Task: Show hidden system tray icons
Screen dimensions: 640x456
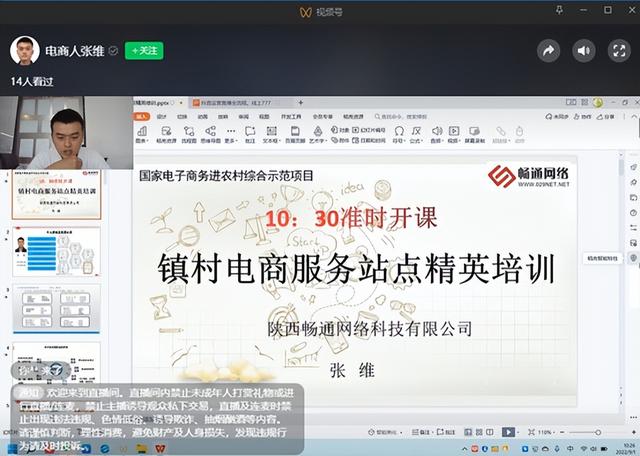Action: pyautogui.click(x=464, y=449)
